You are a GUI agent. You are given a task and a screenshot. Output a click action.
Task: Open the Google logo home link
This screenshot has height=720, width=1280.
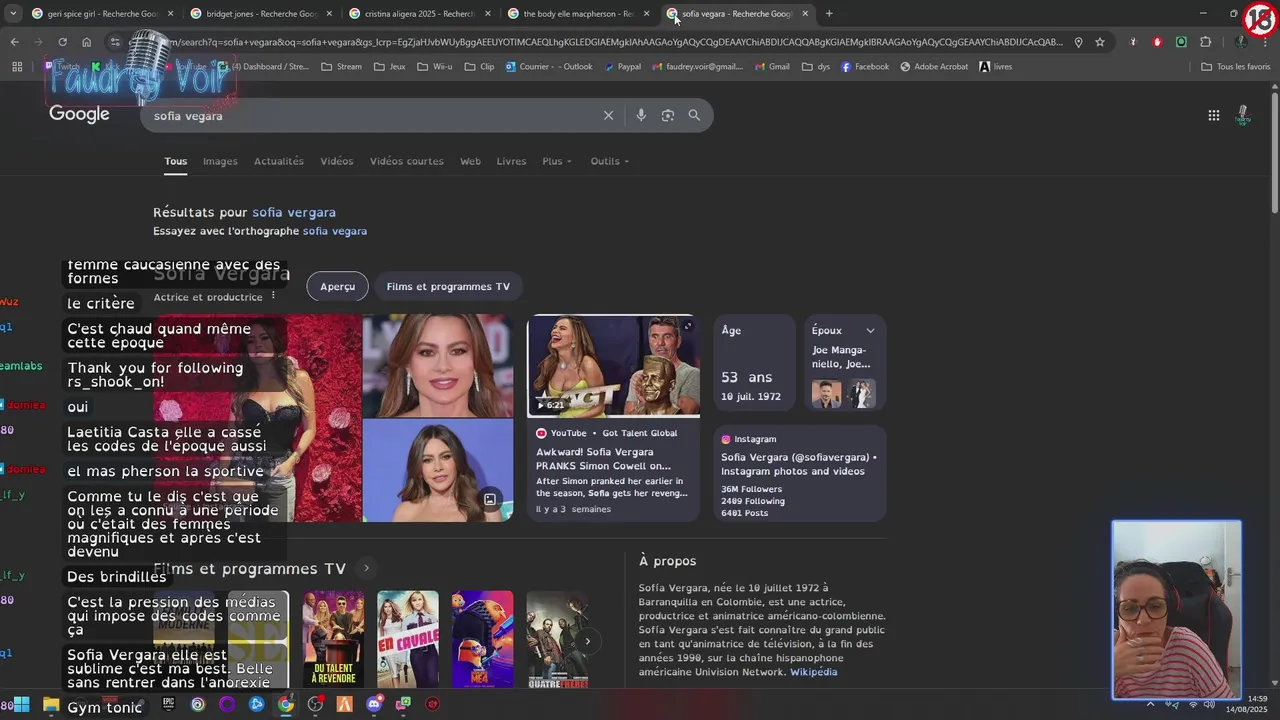click(79, 114)
